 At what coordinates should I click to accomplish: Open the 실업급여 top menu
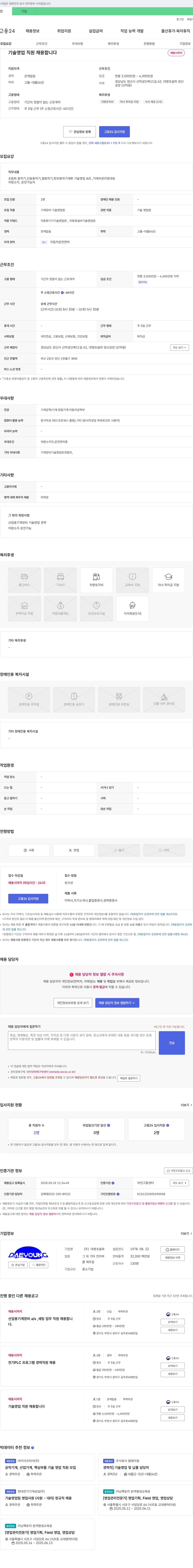point(95,31)
